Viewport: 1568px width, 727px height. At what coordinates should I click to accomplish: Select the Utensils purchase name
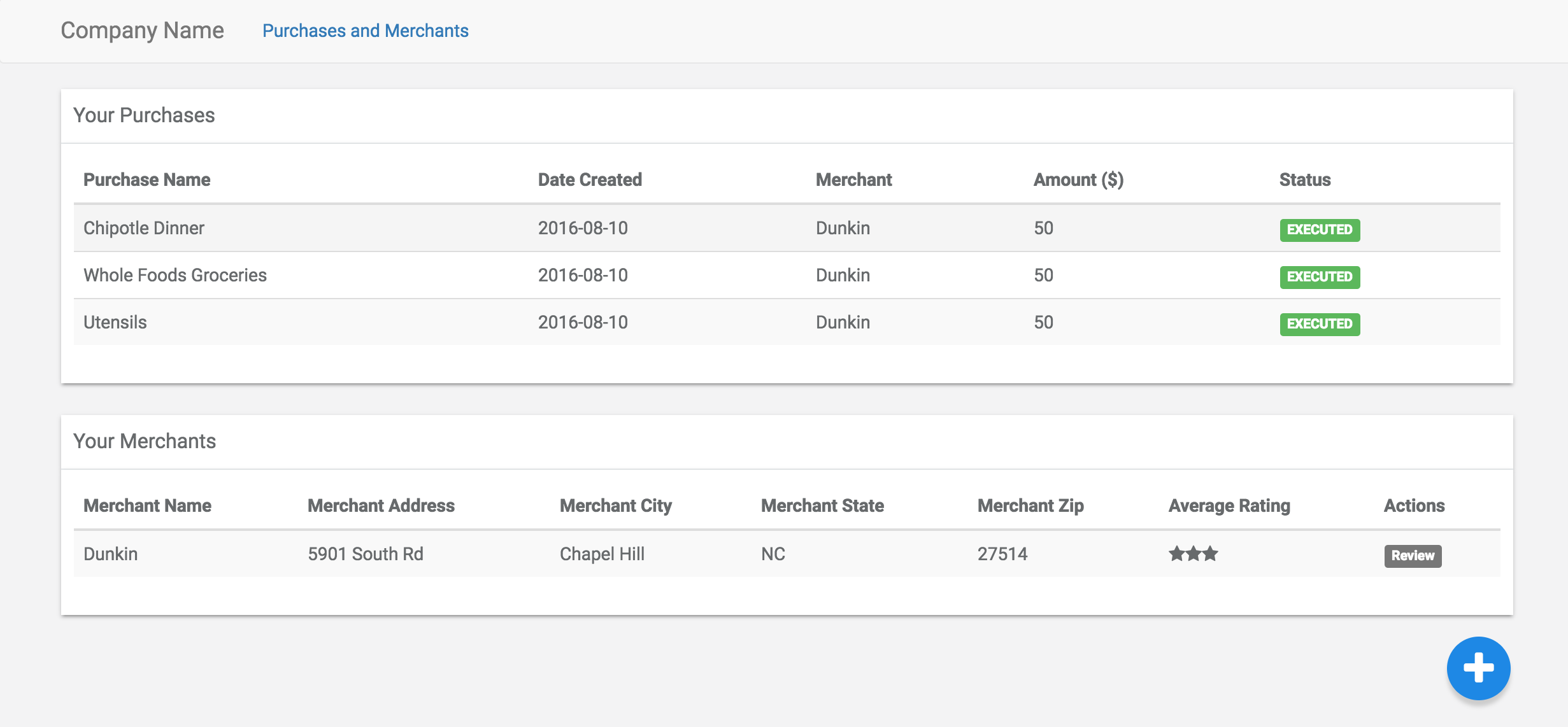tap(115, 322)
